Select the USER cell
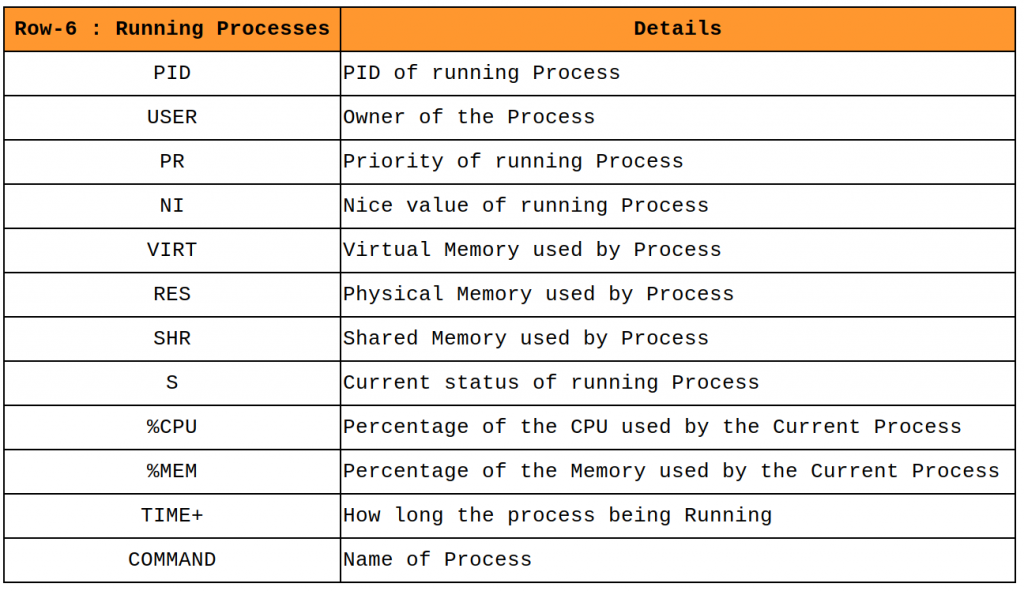The width and height of the screenshot is (1024, 591). (172, 117)
